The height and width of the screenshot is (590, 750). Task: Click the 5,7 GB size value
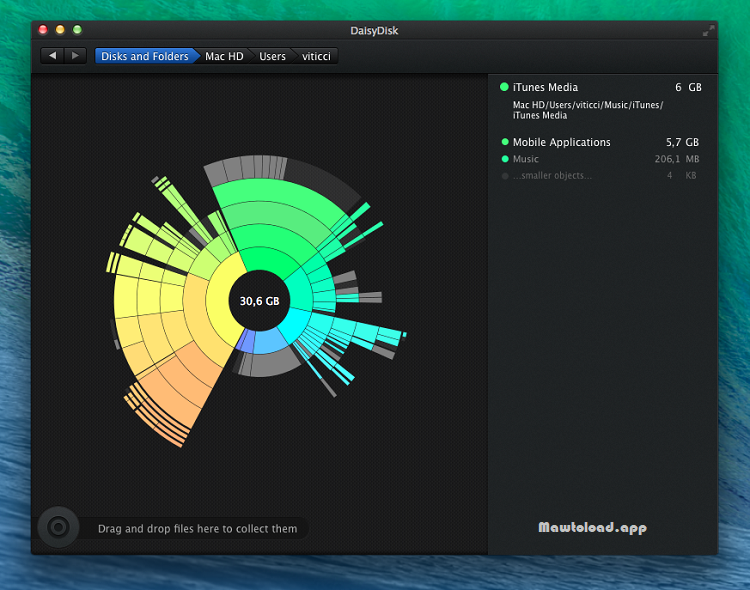pyautogui.click(x=683, y=142)
